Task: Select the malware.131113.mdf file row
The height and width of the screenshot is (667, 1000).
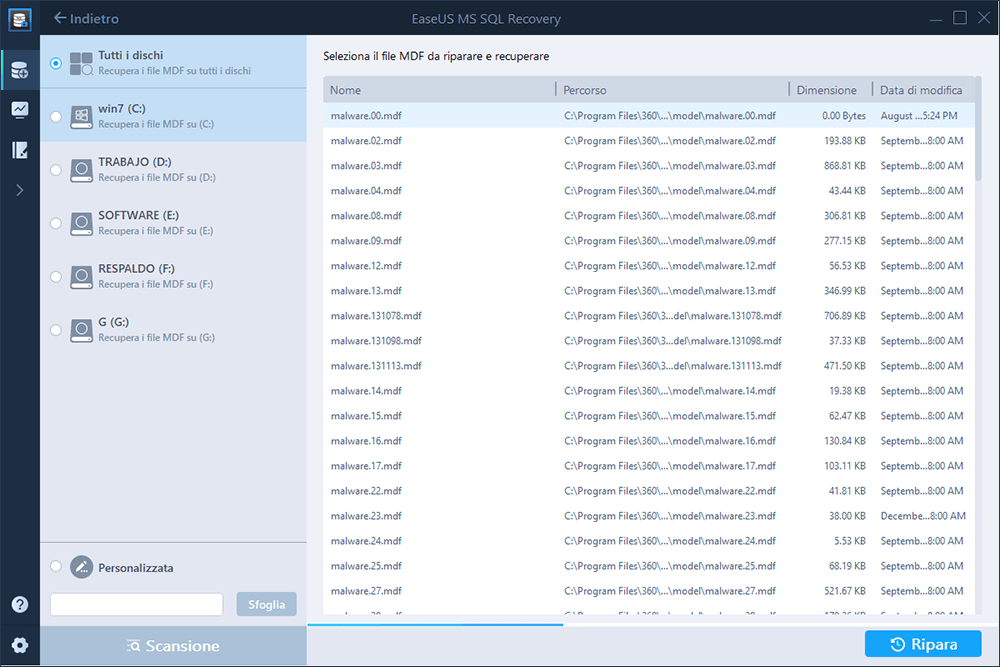Action: tap(649, 366)
